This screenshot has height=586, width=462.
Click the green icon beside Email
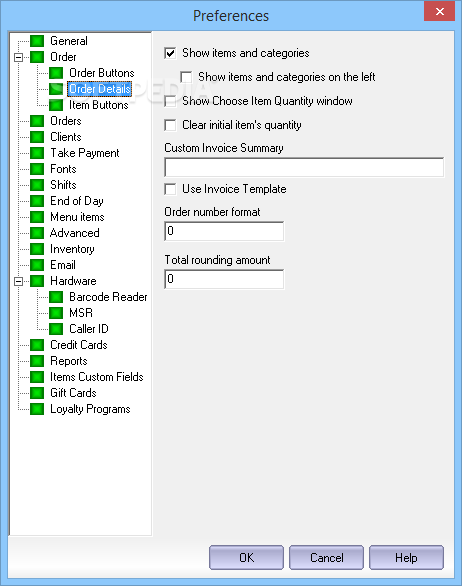37,265
